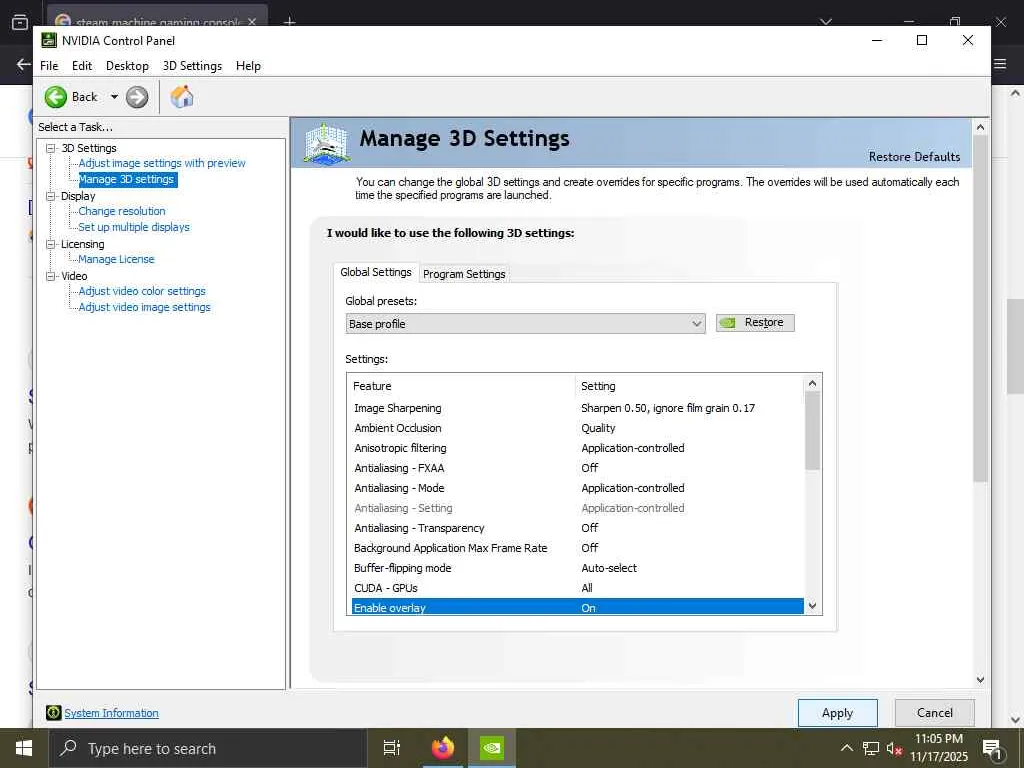The height and width of the screenshot is (768, 1024).
Task: Open the Edit menu
Action: coord(82,66)
